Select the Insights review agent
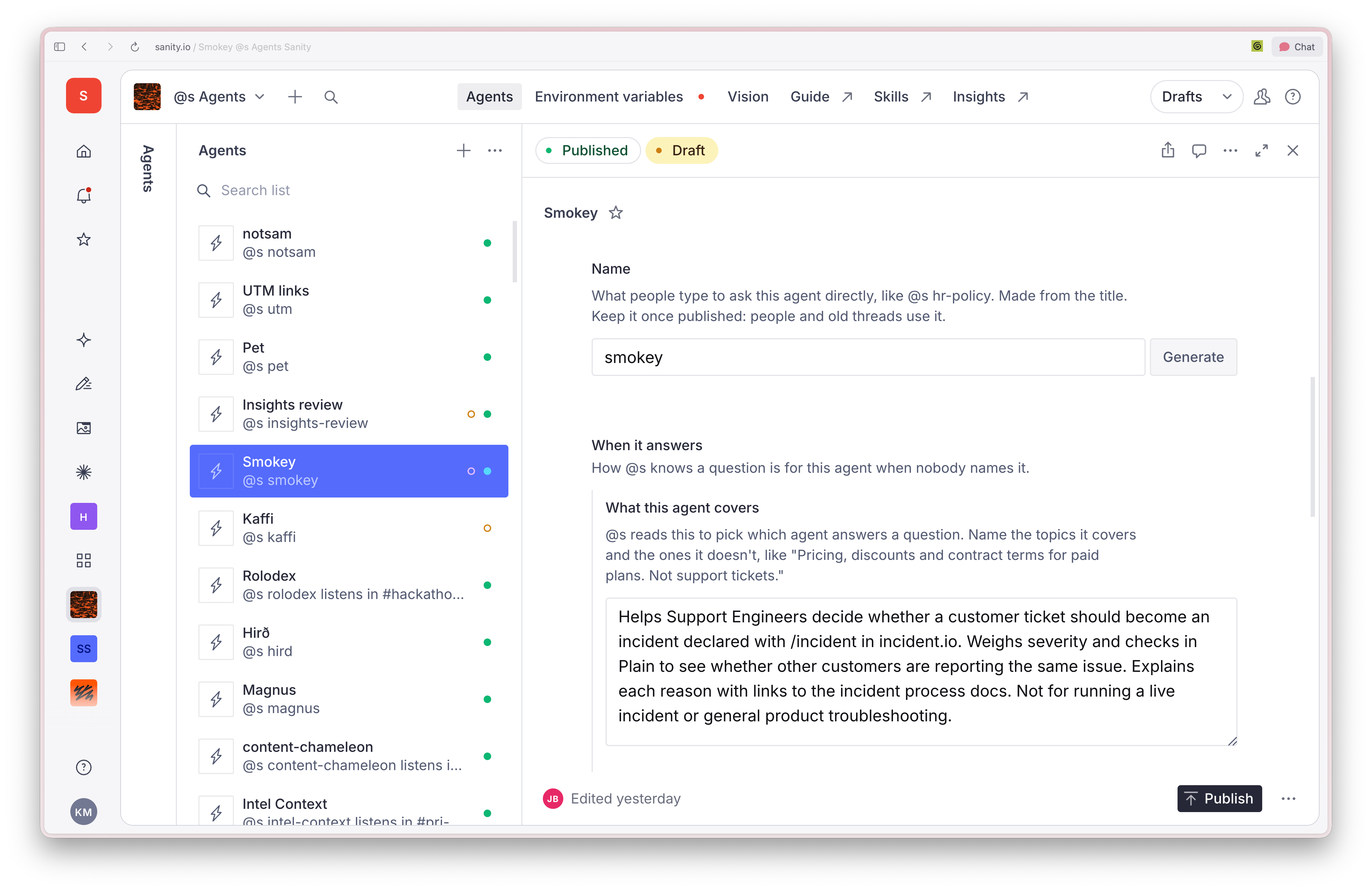 point(349,413)
